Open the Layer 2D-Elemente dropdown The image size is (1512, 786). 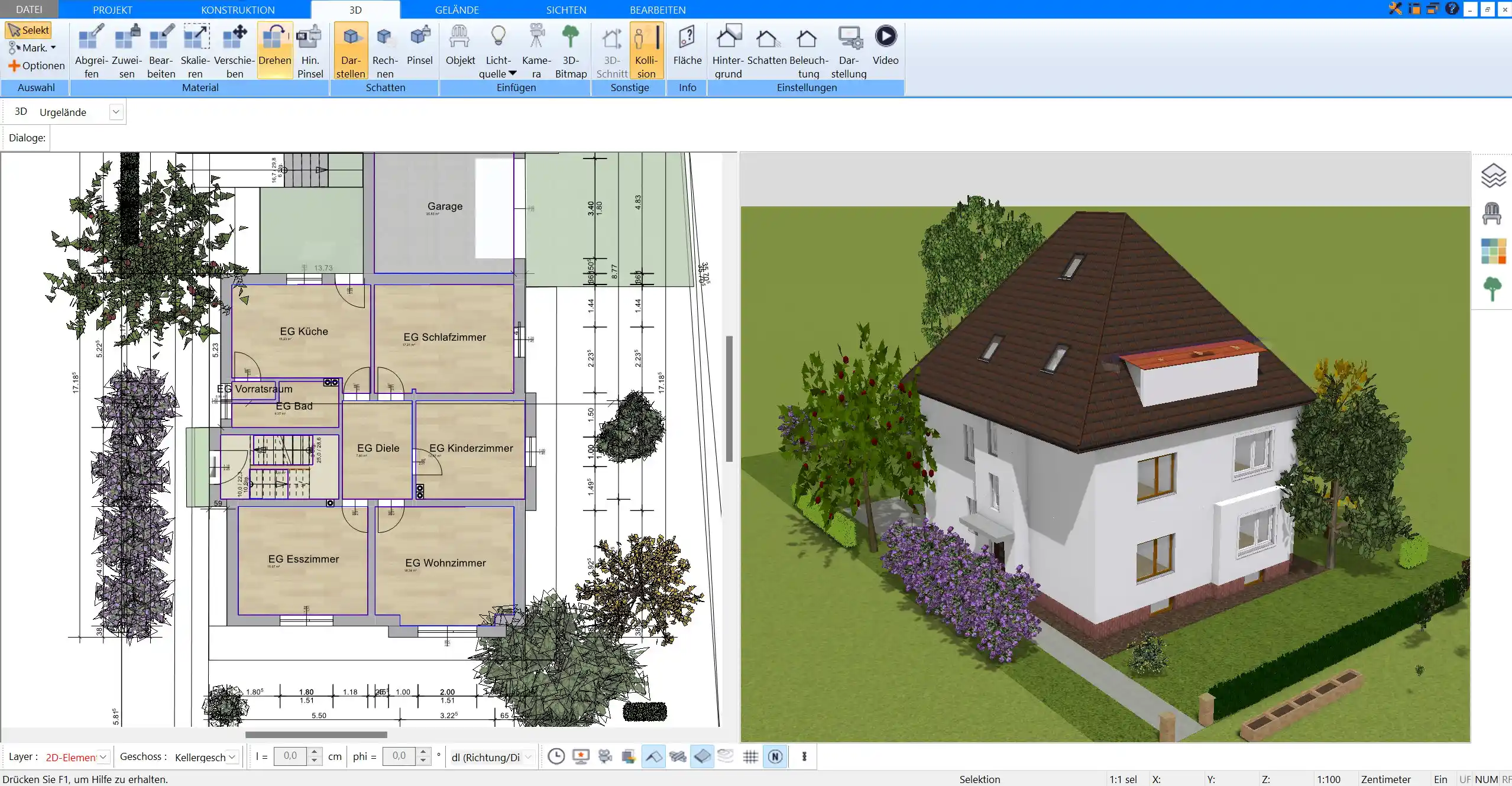click(103, 757)
